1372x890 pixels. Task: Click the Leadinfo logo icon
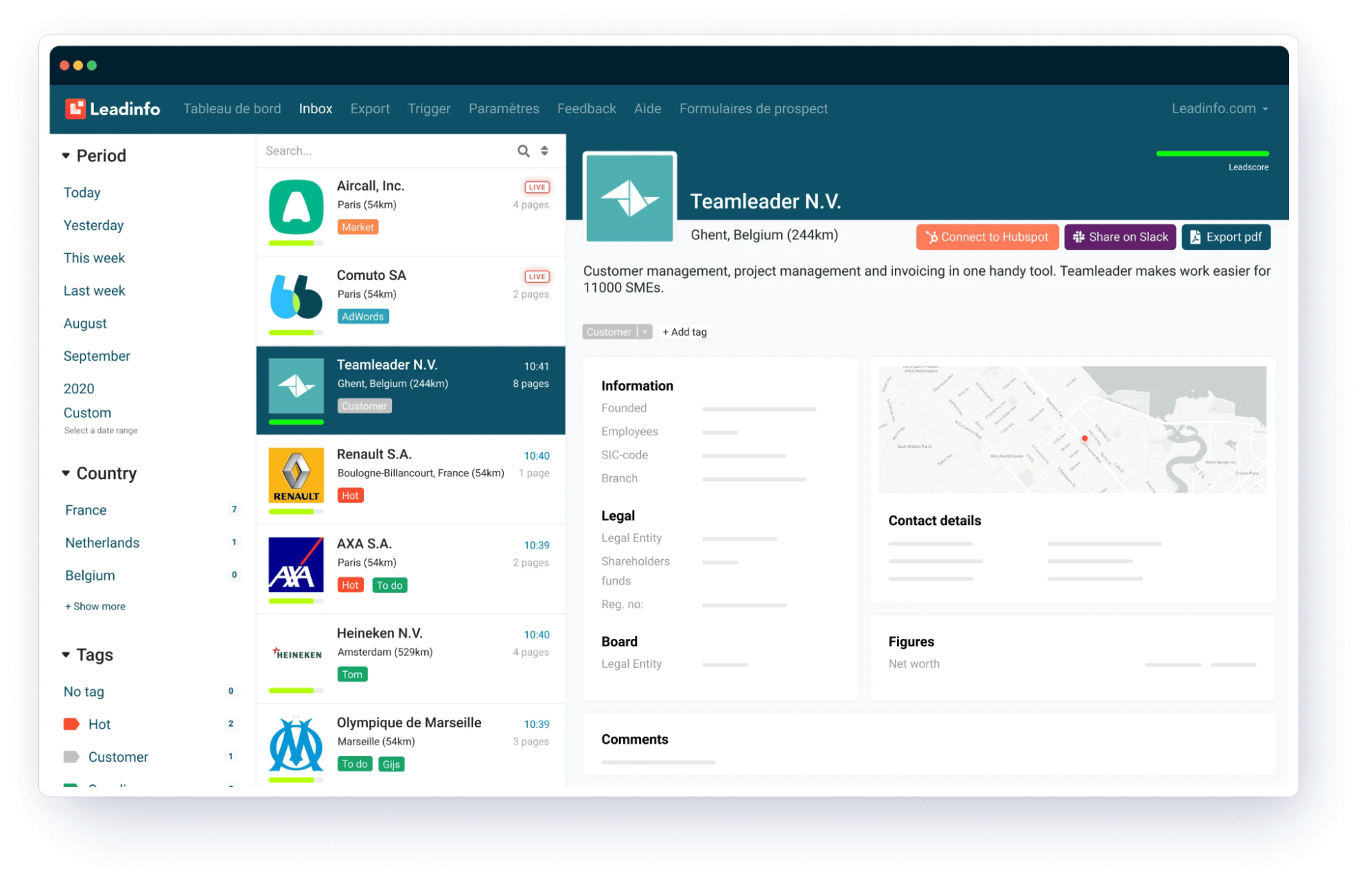[x=75, y=108]
